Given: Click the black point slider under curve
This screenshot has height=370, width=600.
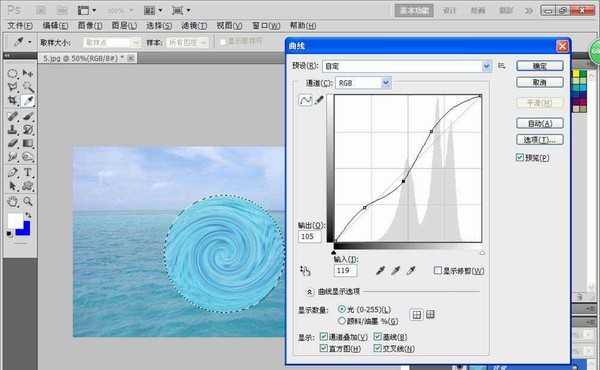Looking at the screenshot, I should point(334,253).
